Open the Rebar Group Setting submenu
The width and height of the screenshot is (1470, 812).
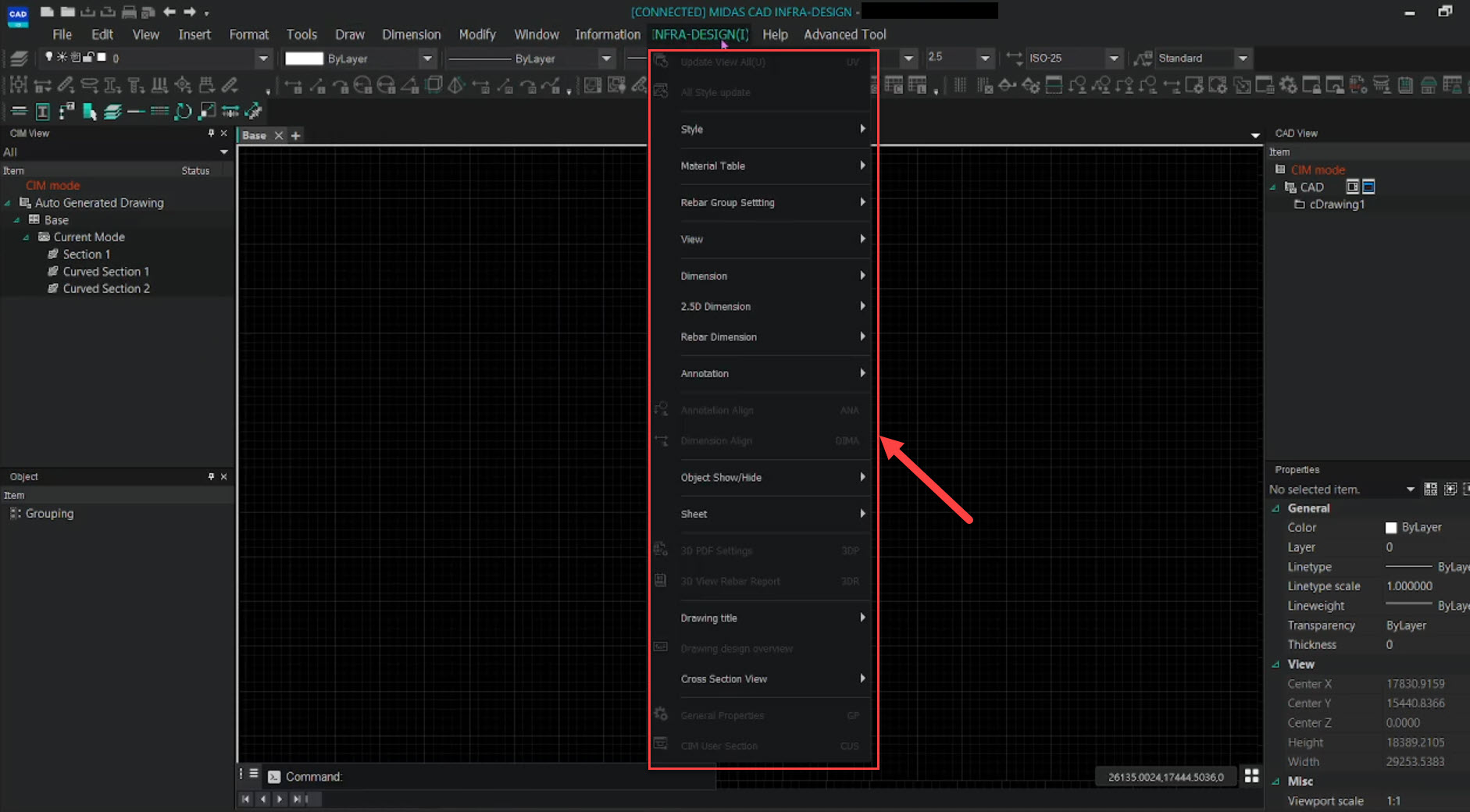coord(773,203)
